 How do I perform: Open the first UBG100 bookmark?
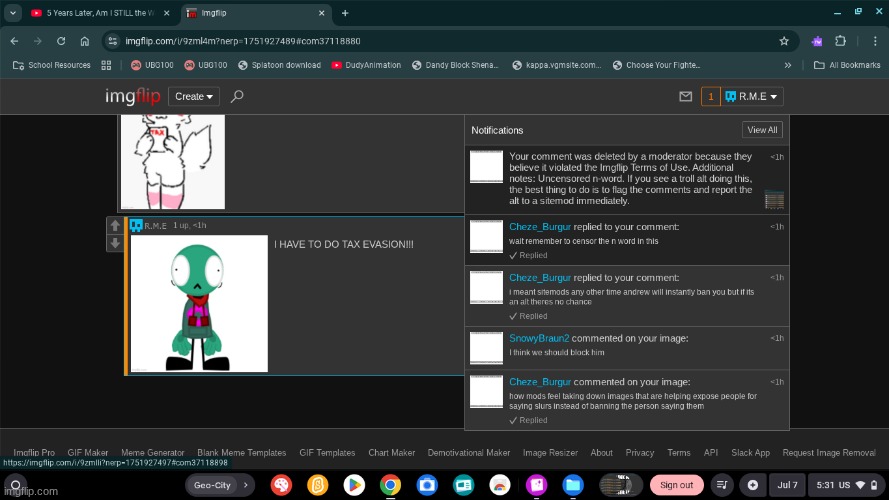tap(152, 65)
